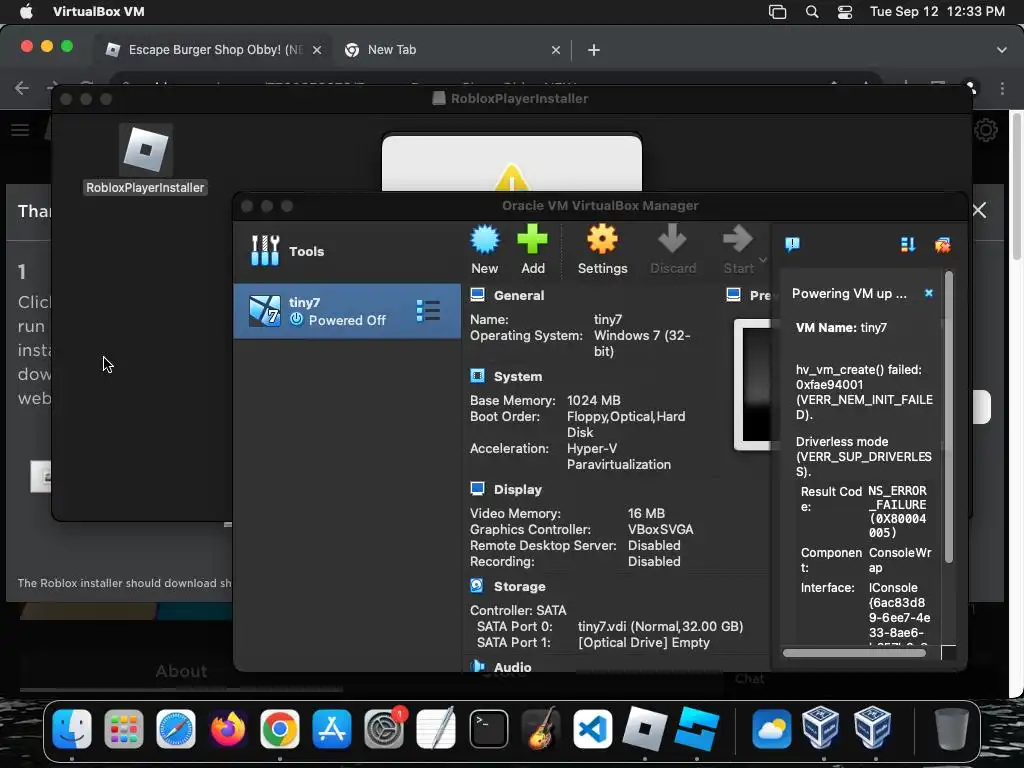Select the Tools item in VirtualBox sidebar
1024x768 pixels.
[346, 251]
